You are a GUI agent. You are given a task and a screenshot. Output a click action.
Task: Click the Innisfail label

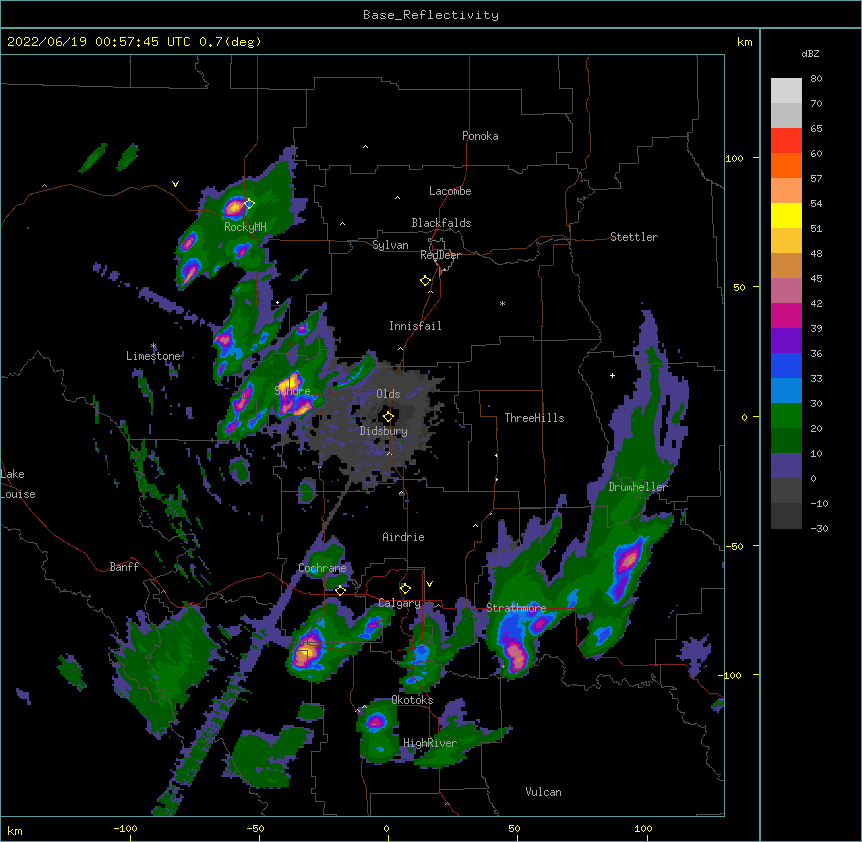click(415, 326)
